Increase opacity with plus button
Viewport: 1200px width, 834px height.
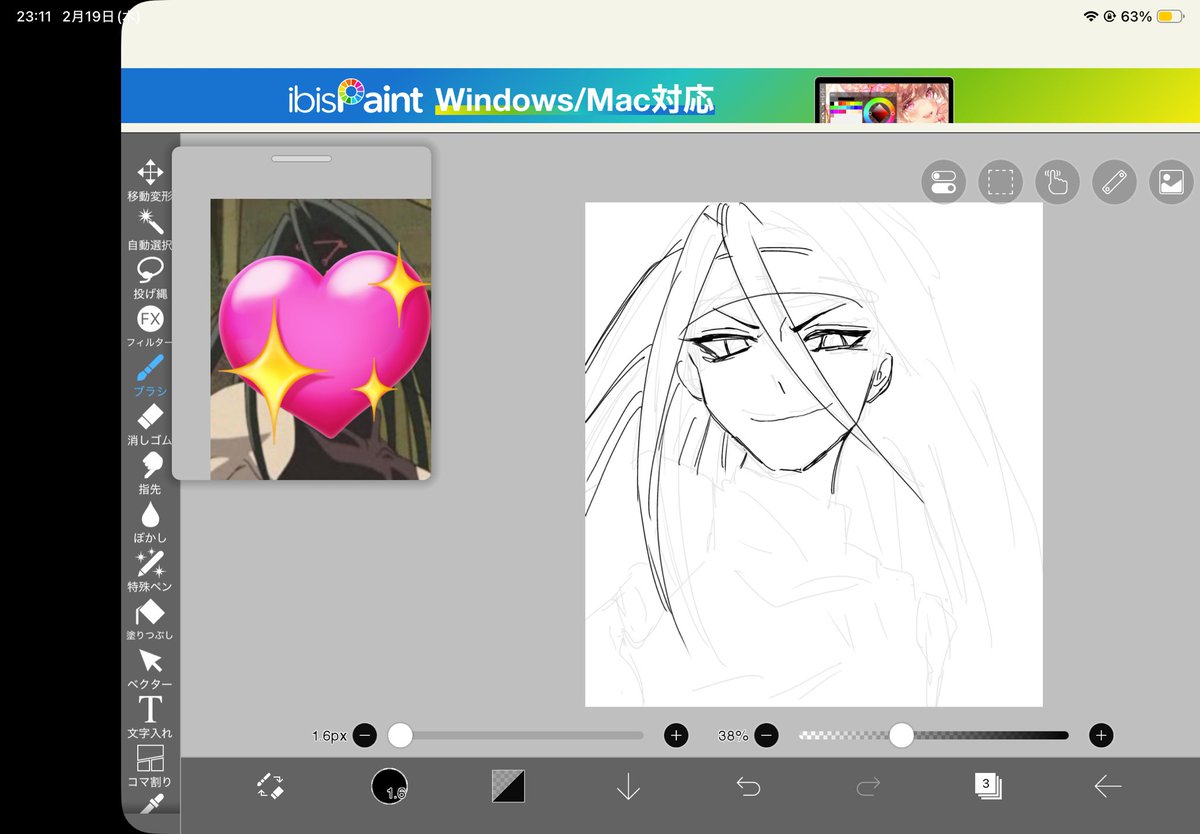click(x=1101, y=735)
